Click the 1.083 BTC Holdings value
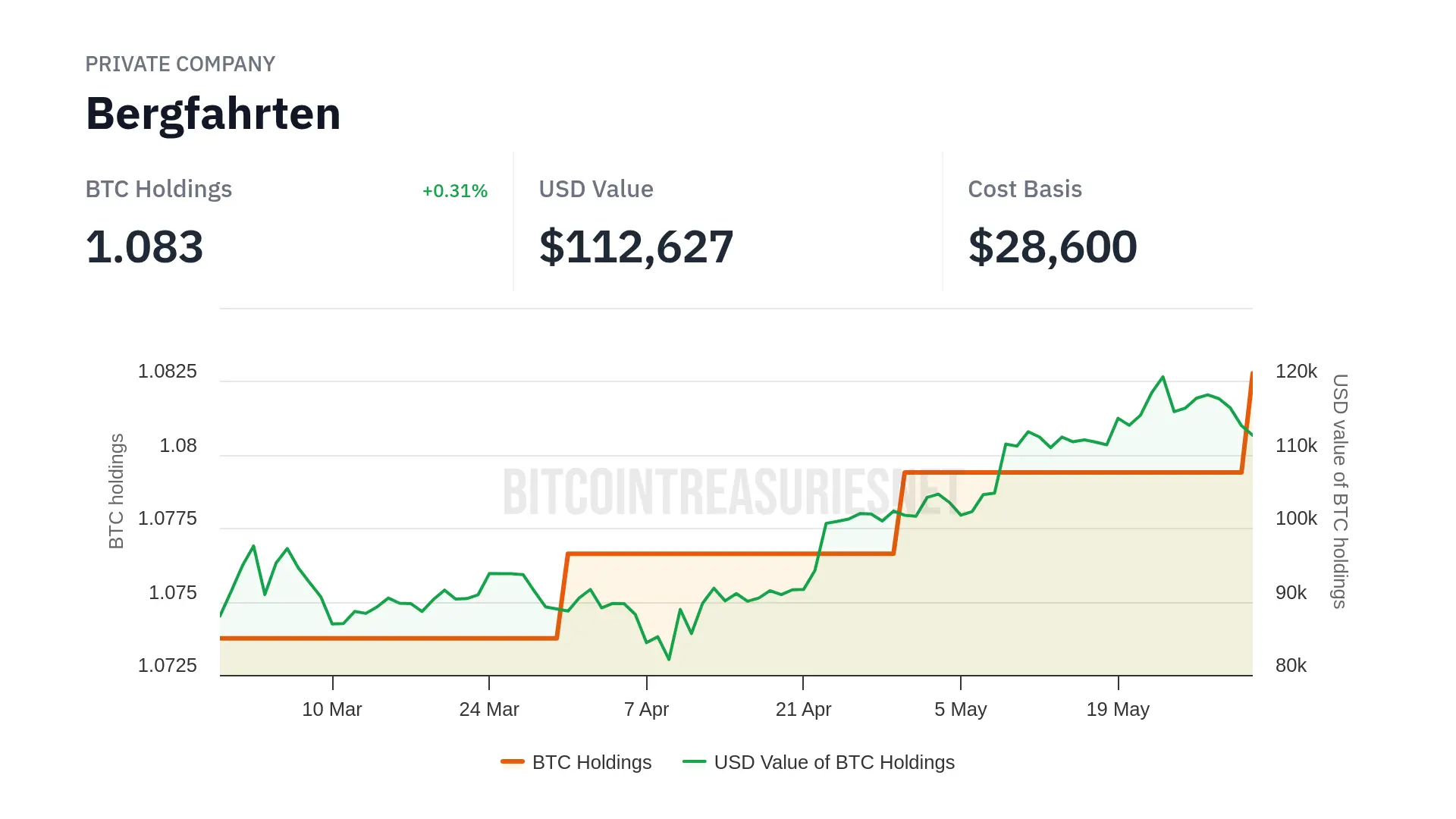This screenshot has width=1456, height=819. point(144,247)
